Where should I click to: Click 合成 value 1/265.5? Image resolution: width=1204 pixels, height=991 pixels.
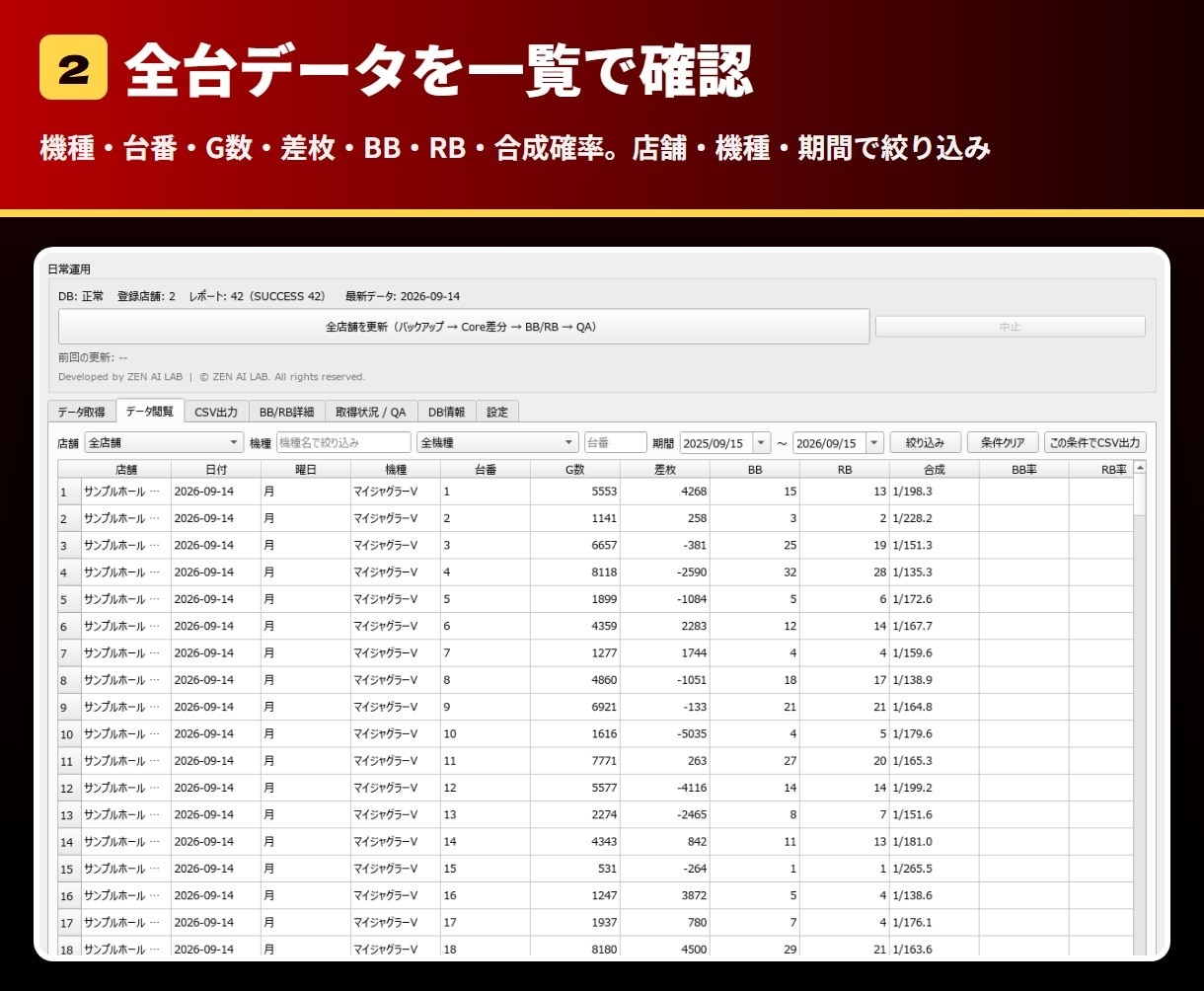click(x=912, y=870)
